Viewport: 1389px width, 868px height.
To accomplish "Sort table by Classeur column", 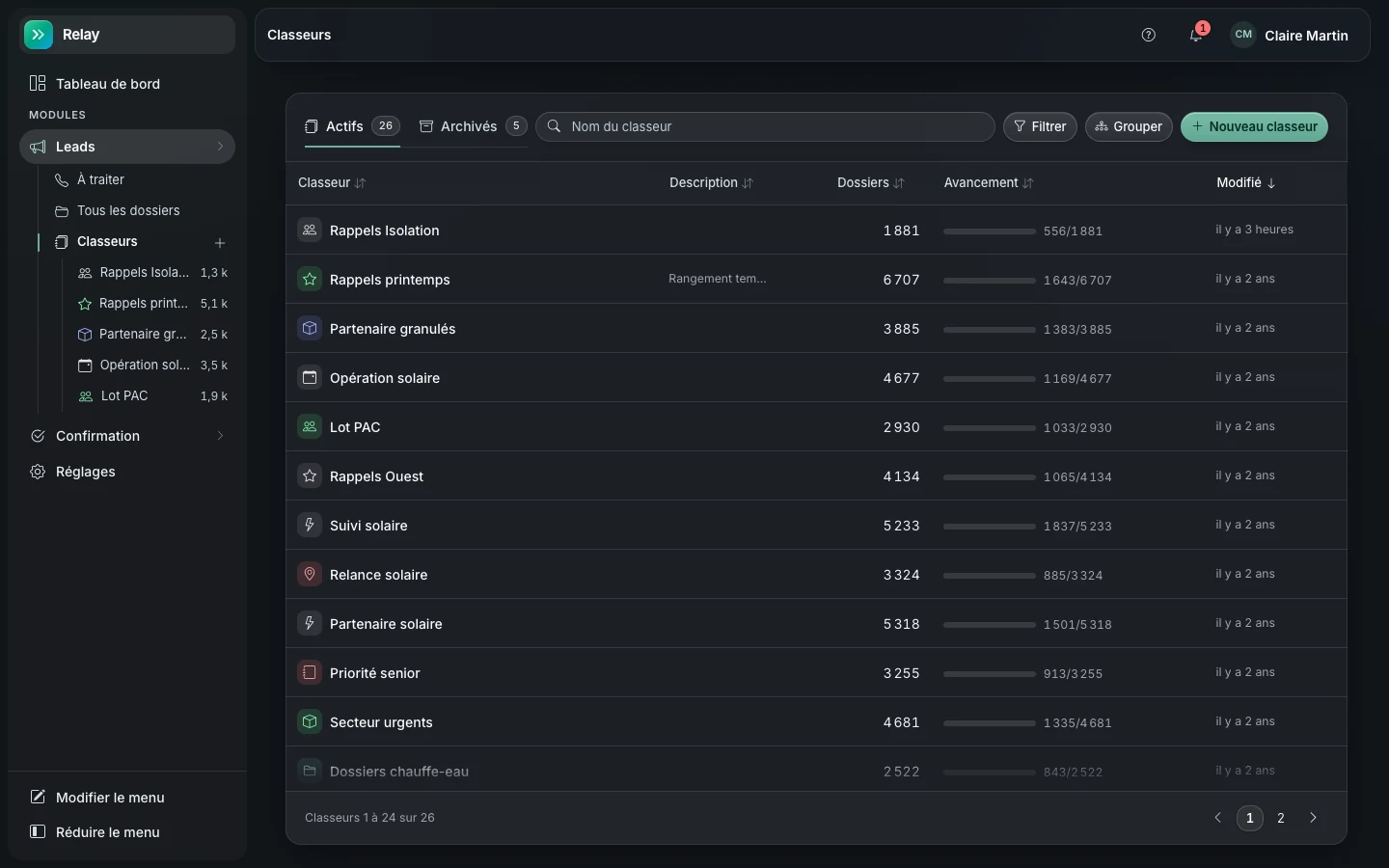I will tap(332, 183).
